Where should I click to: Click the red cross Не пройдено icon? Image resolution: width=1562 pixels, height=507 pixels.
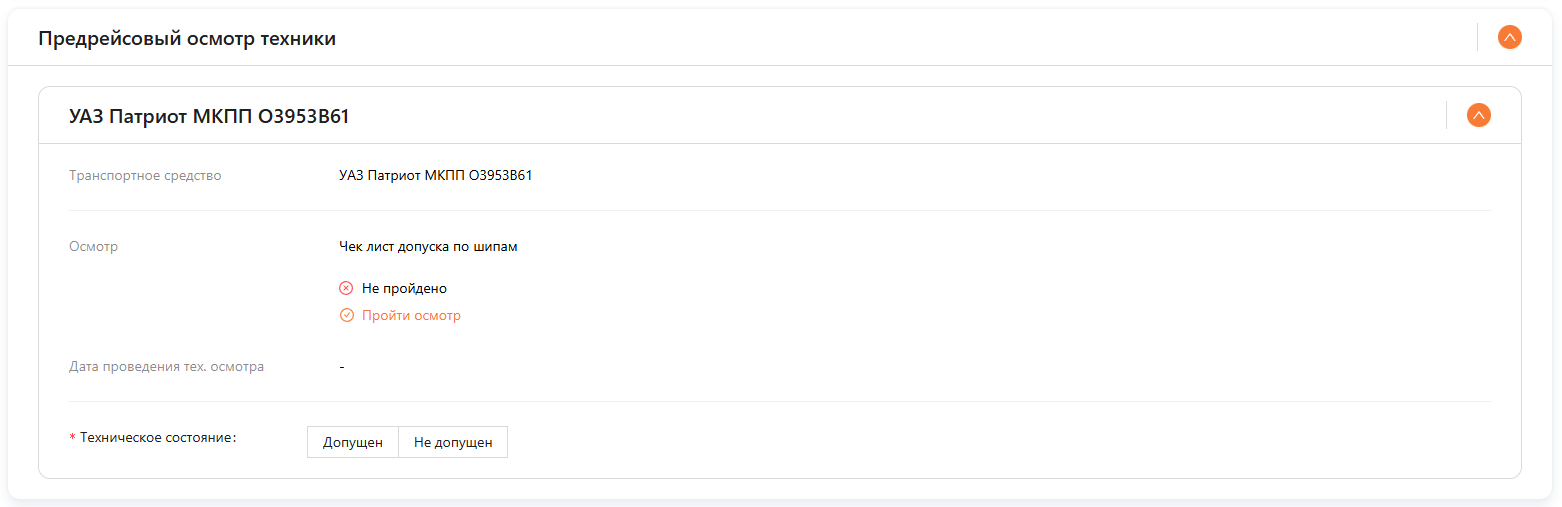coord(347,288)
